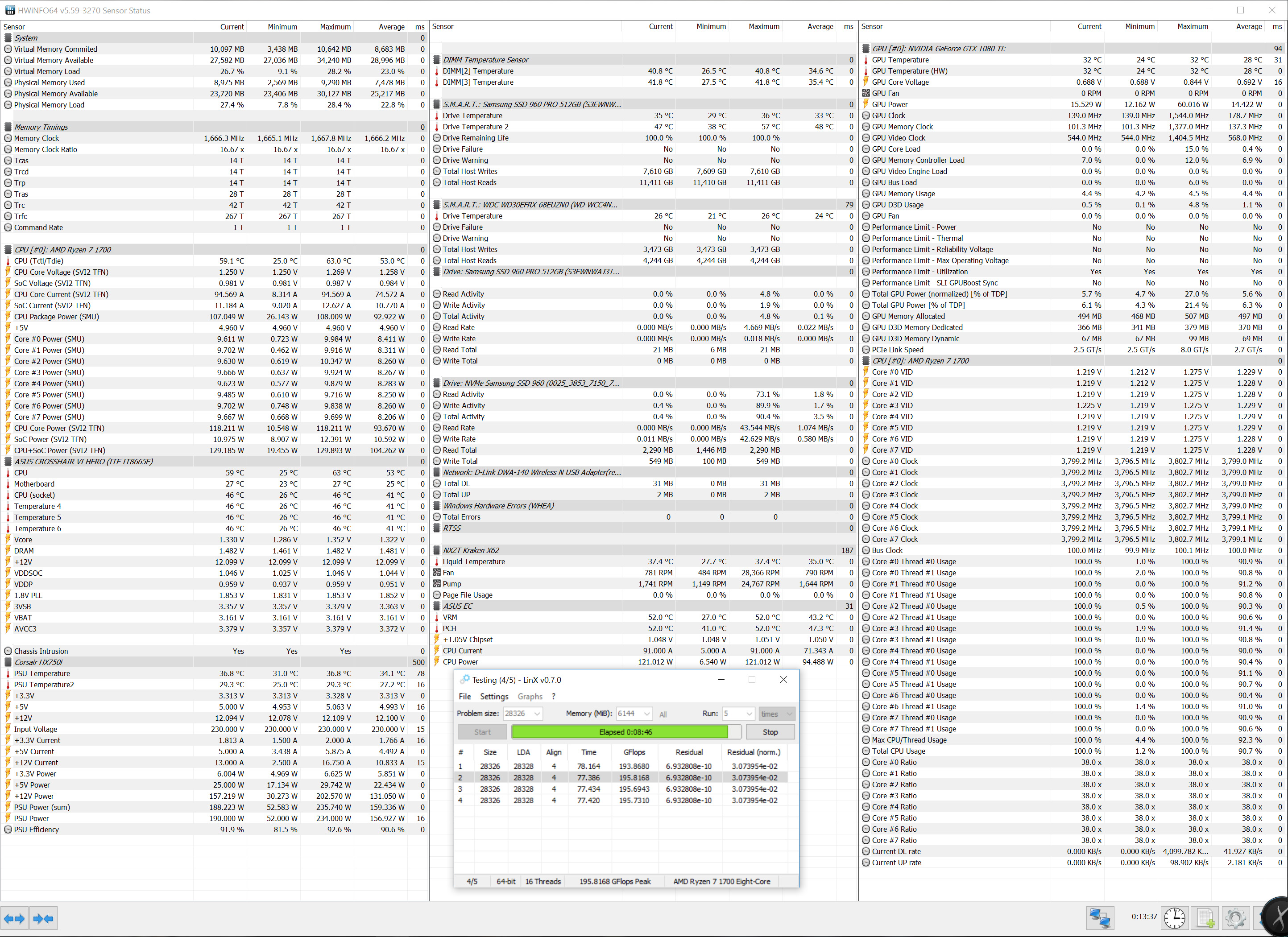This screenshot has width=1288, height=937.
Task: Open the LinX Settings menu
Action: click(x=493, y=696)
